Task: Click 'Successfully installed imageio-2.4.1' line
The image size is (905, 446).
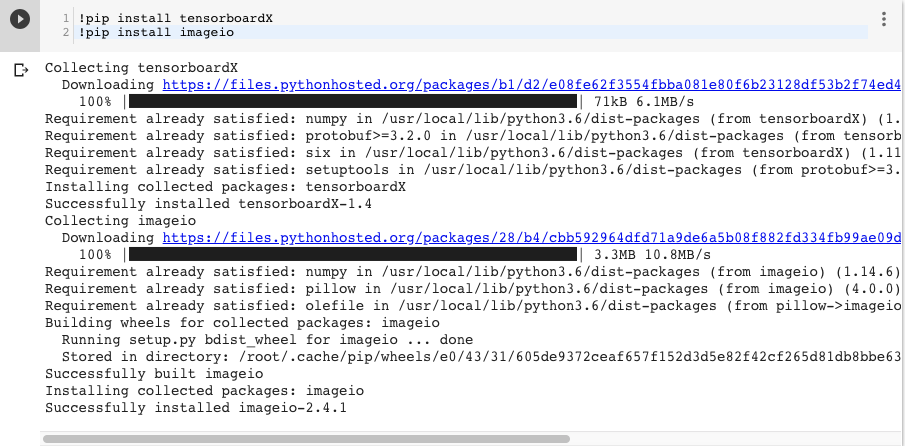Action: (x=196, y=408)
